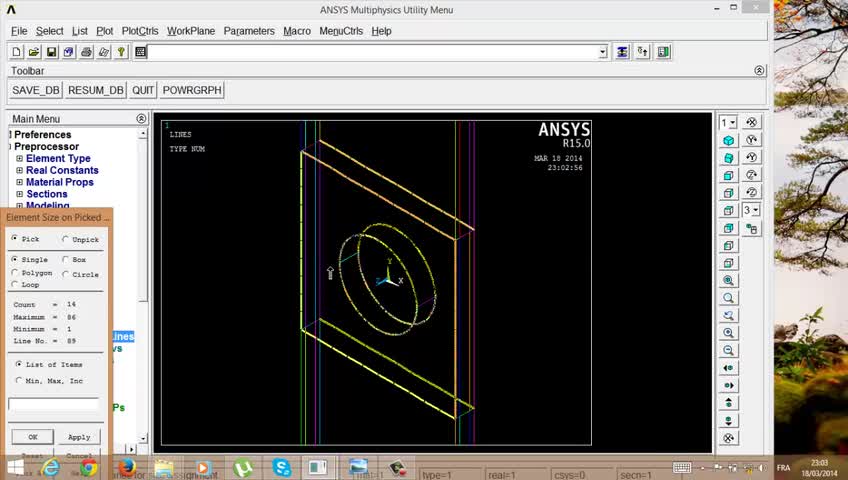
Task: Click the Contact Manager icon in top toolbar
Action: point(663,52)
